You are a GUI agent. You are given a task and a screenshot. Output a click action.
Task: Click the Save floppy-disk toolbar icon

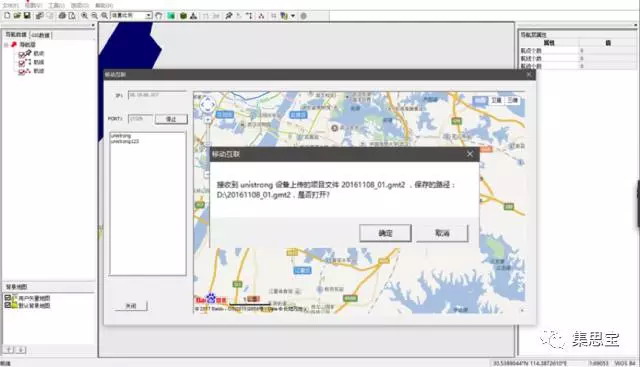[27, 16]
